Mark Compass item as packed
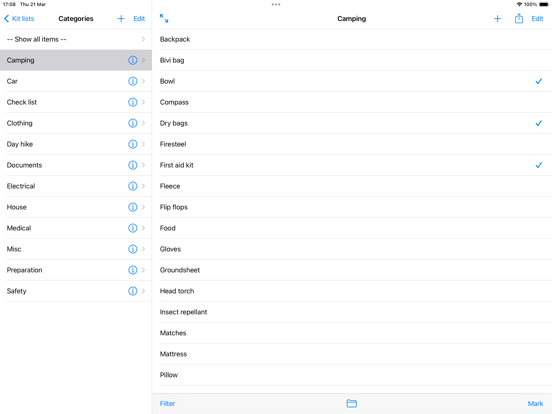The width and height of the screenshot is (552, 414). [352, 102]
